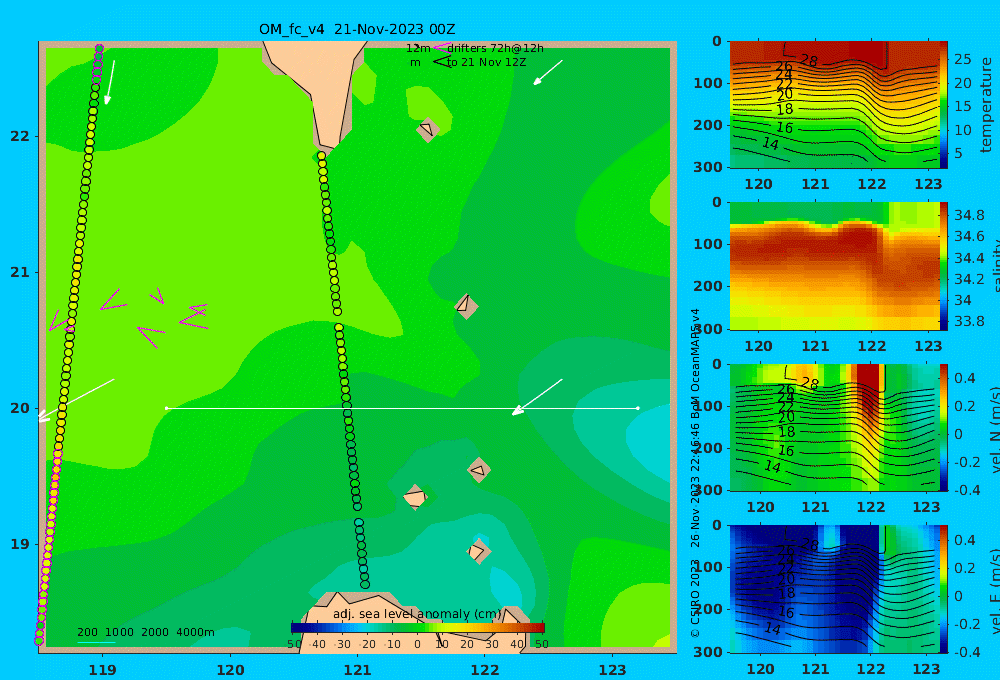Click tick value "33.8" on the salinity colorbar

(969, 321)
